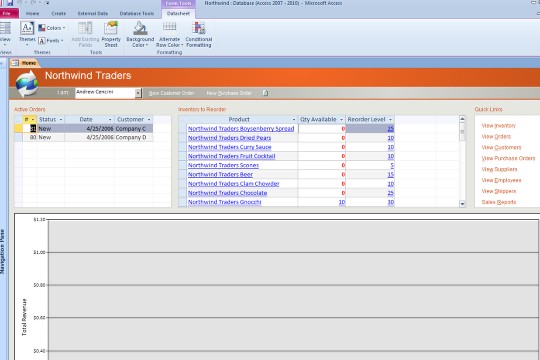
Task: Open the Background Color picker
Action: (140, 34)
